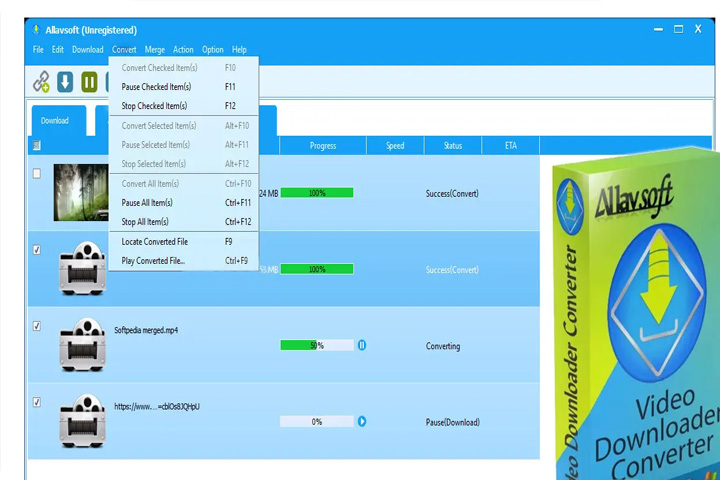The width and height of the screenshot is (720, 480).
Task: Uncheck the Softpedia merged.mp4 checkbox
Action: 37,326
